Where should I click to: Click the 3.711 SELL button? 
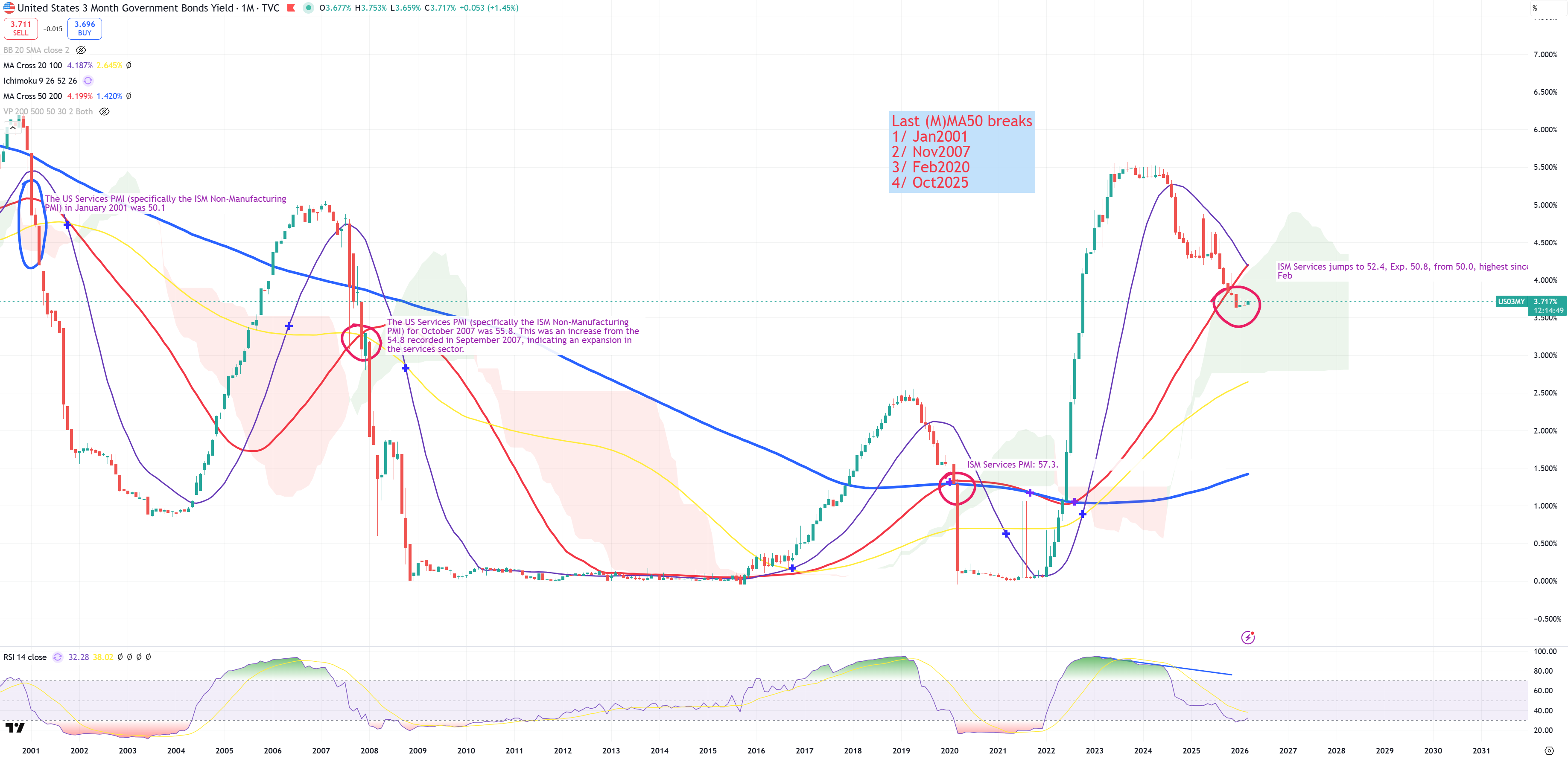point(20,29)
